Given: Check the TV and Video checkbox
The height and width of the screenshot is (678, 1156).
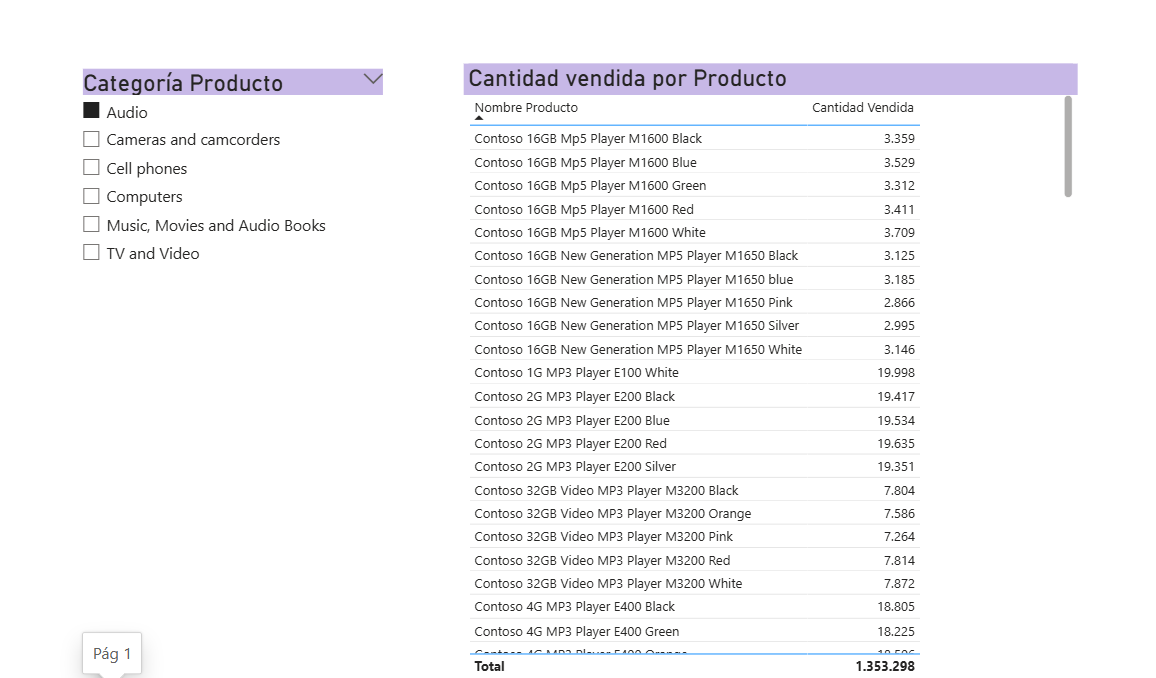Looking at the screenshot, I should point(91,252).
